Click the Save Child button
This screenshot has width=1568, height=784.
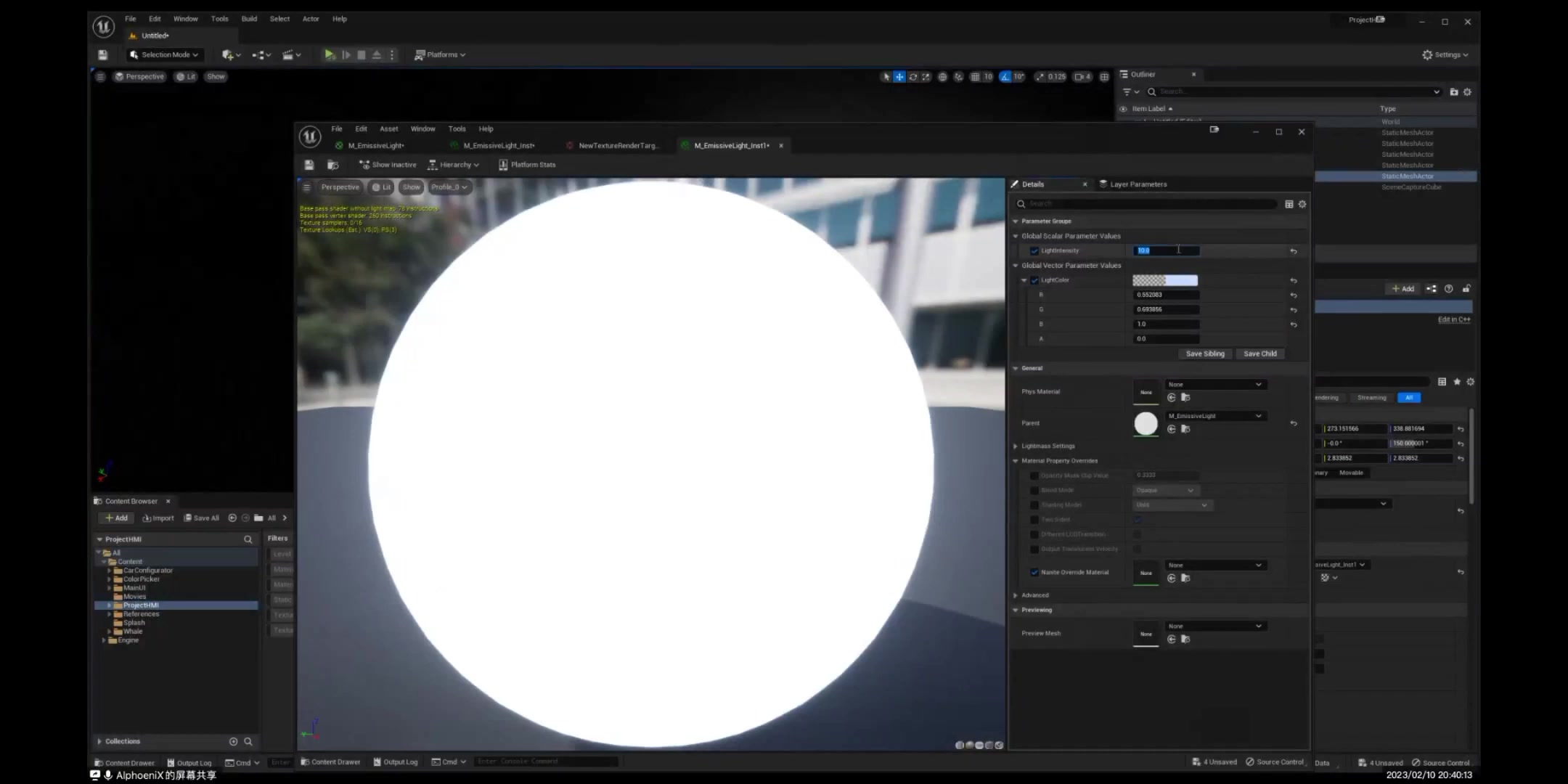pyautogui.click(x=1260, y=354)
